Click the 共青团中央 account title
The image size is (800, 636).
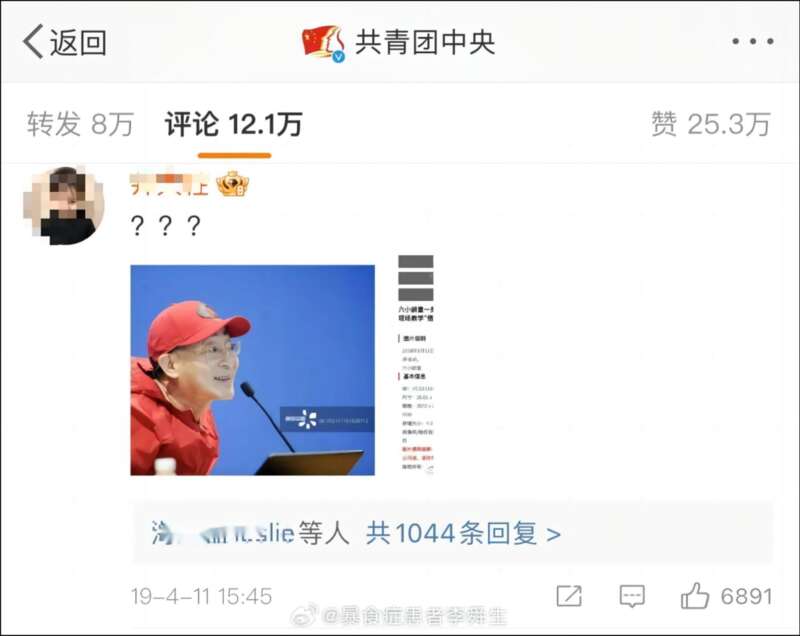425,42
